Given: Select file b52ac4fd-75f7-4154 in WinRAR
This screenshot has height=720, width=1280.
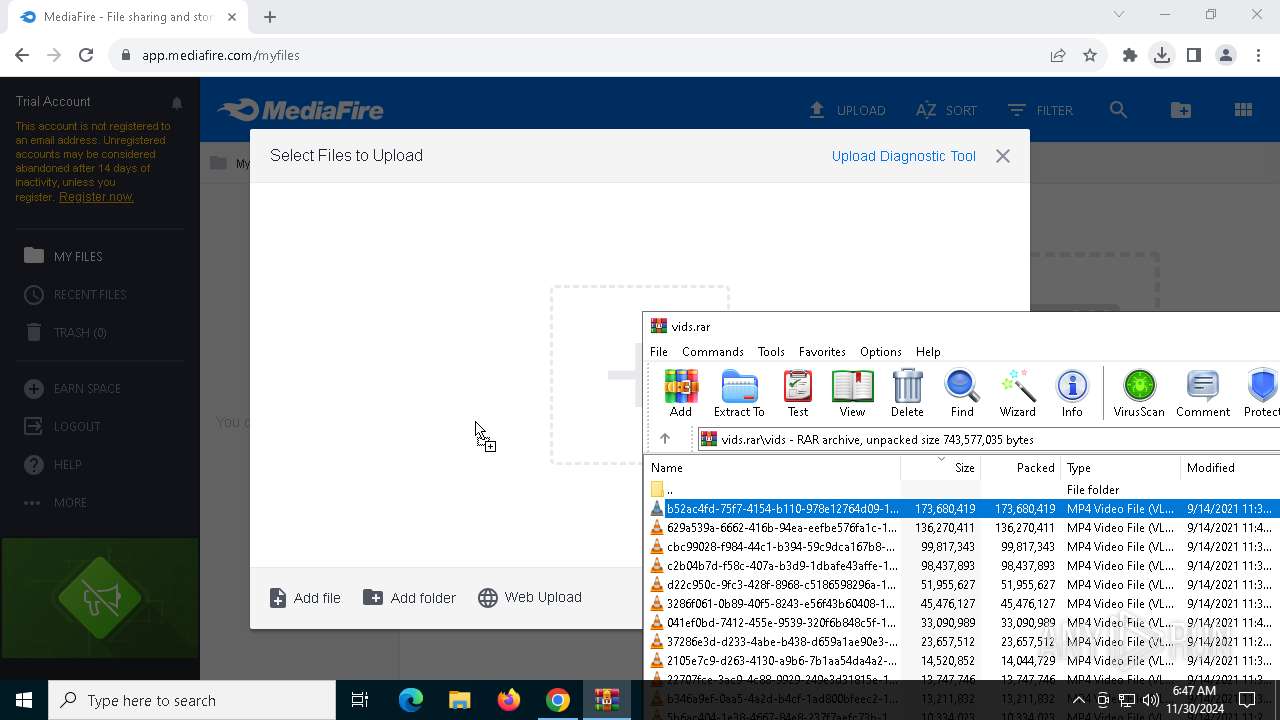Looking at the screenshot, I should click(963, 509).
